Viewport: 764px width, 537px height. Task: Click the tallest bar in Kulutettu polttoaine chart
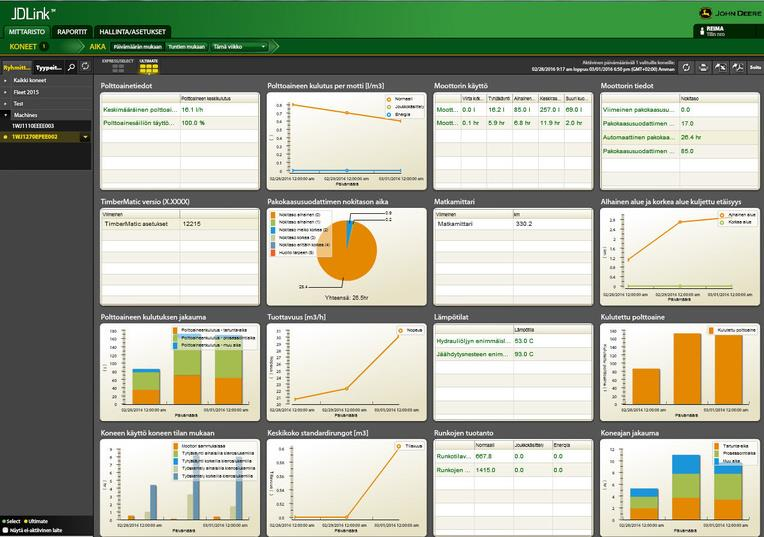click(687, 369)
